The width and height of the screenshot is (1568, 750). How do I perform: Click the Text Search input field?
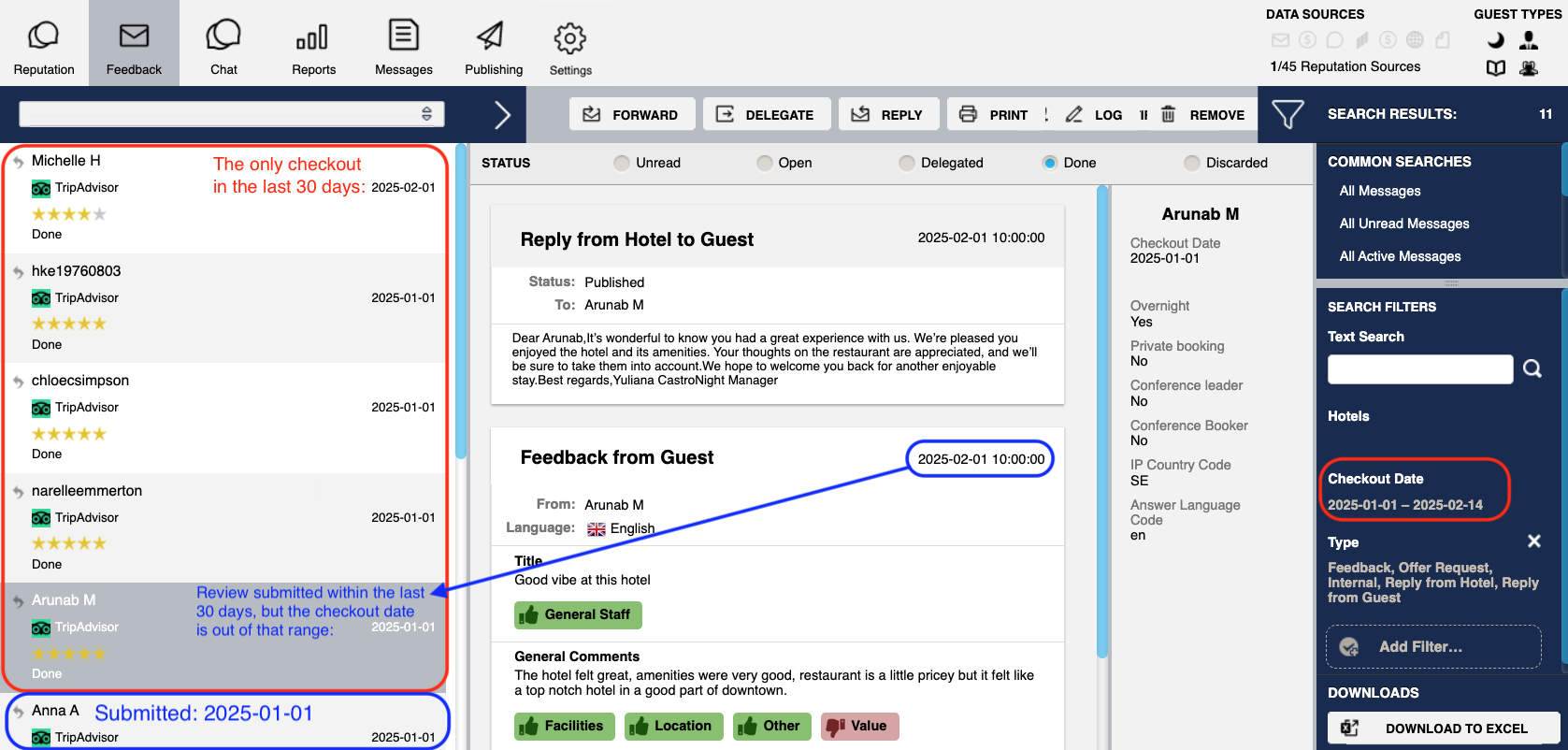[1420, 369]
